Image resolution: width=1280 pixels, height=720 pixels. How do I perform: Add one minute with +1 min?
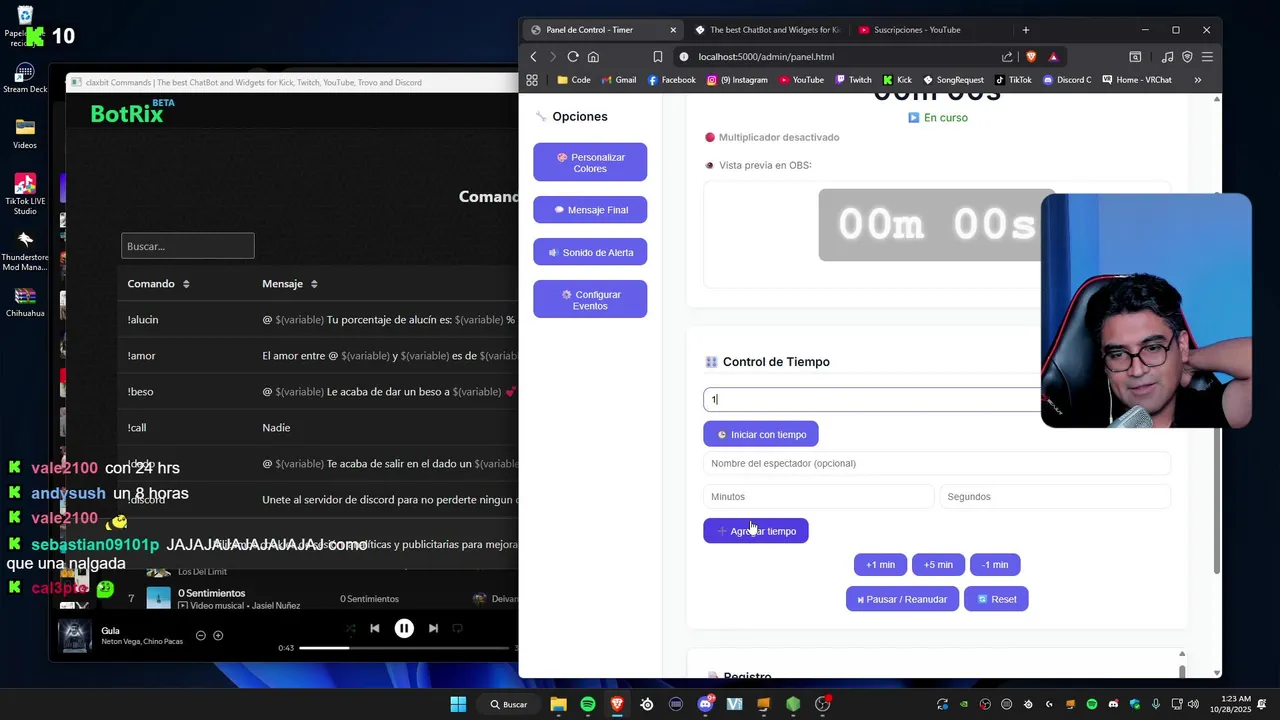click(x=880, y=565)
